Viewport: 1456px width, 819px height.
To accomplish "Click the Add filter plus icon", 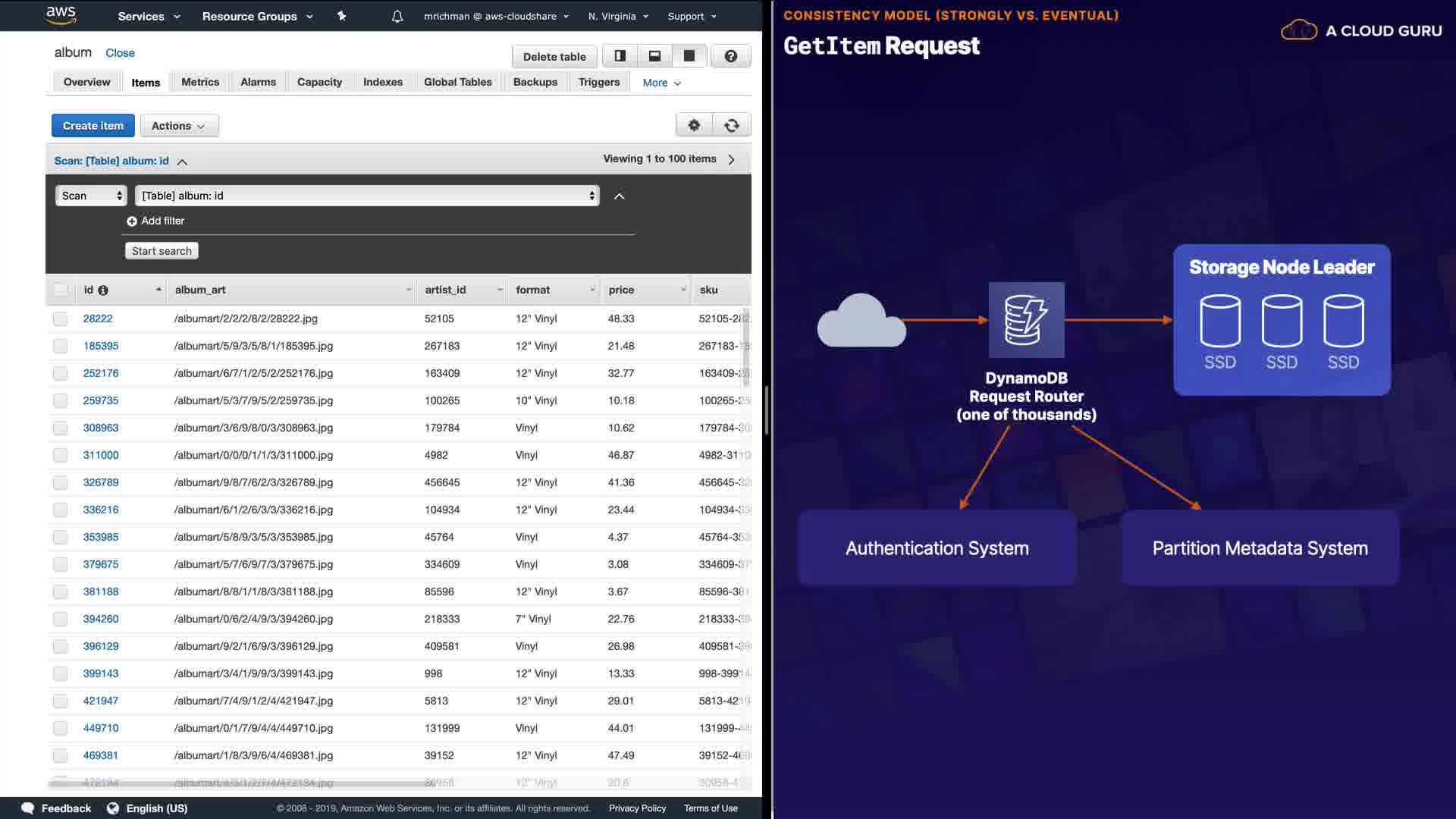I will (x=132, y=221).
